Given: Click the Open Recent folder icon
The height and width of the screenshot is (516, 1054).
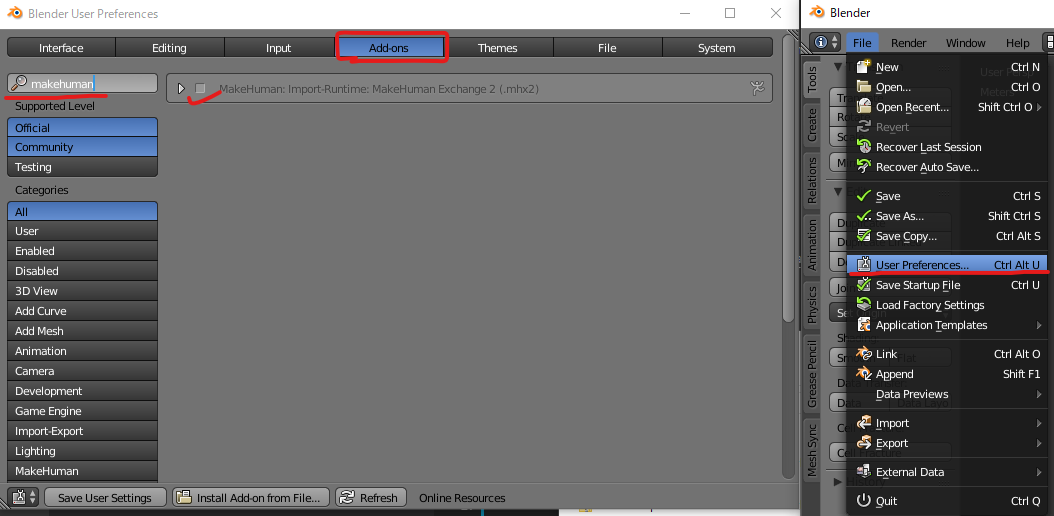Looking at the screenshot, I should pyautogui.click(x=864, y=107).
